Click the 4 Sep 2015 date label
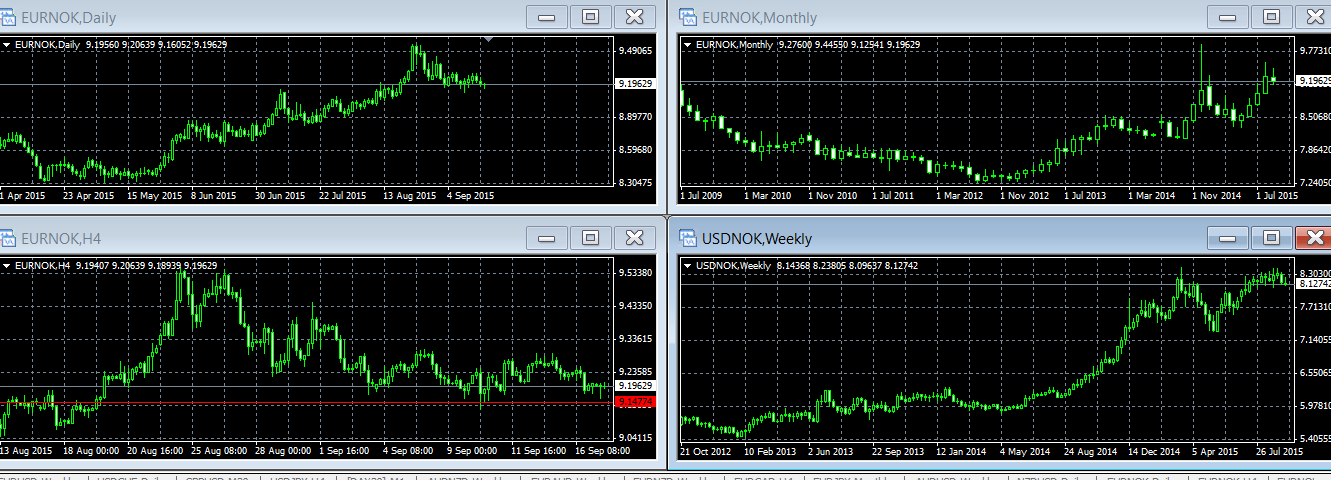This screenshot has height=480, width=1331. click(471, 196)
